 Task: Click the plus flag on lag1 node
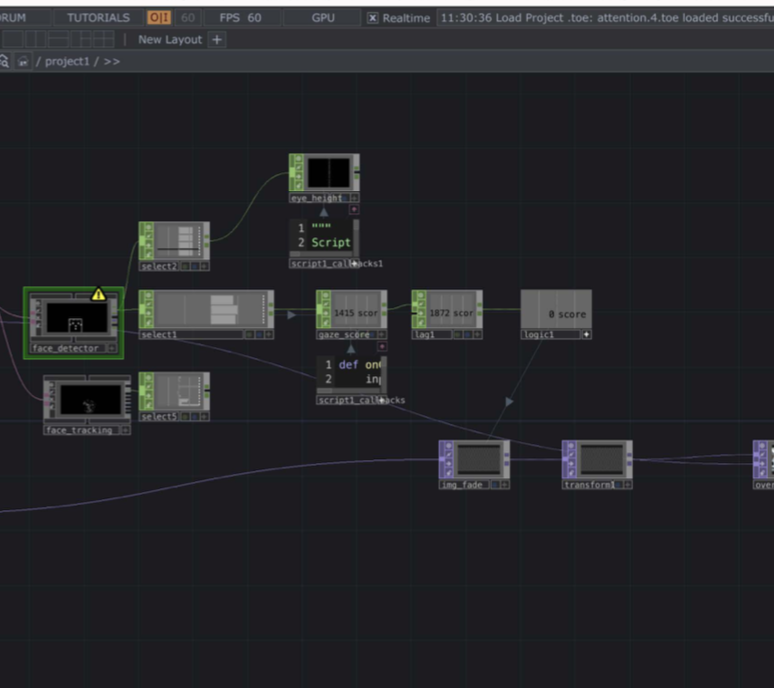pos(477,334)
